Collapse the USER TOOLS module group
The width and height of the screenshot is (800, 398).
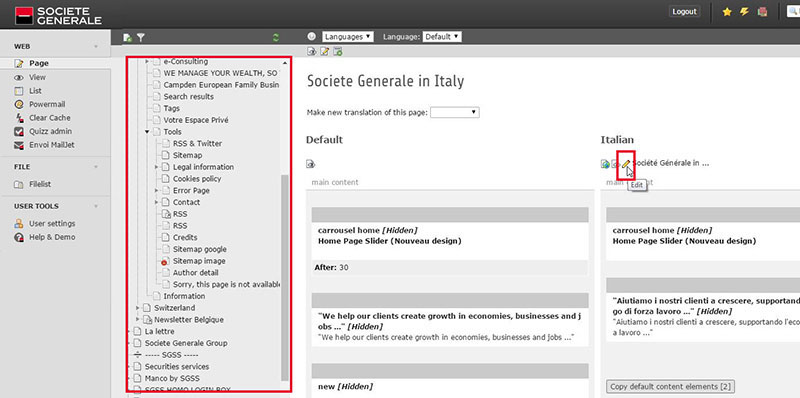coord(96,206)
